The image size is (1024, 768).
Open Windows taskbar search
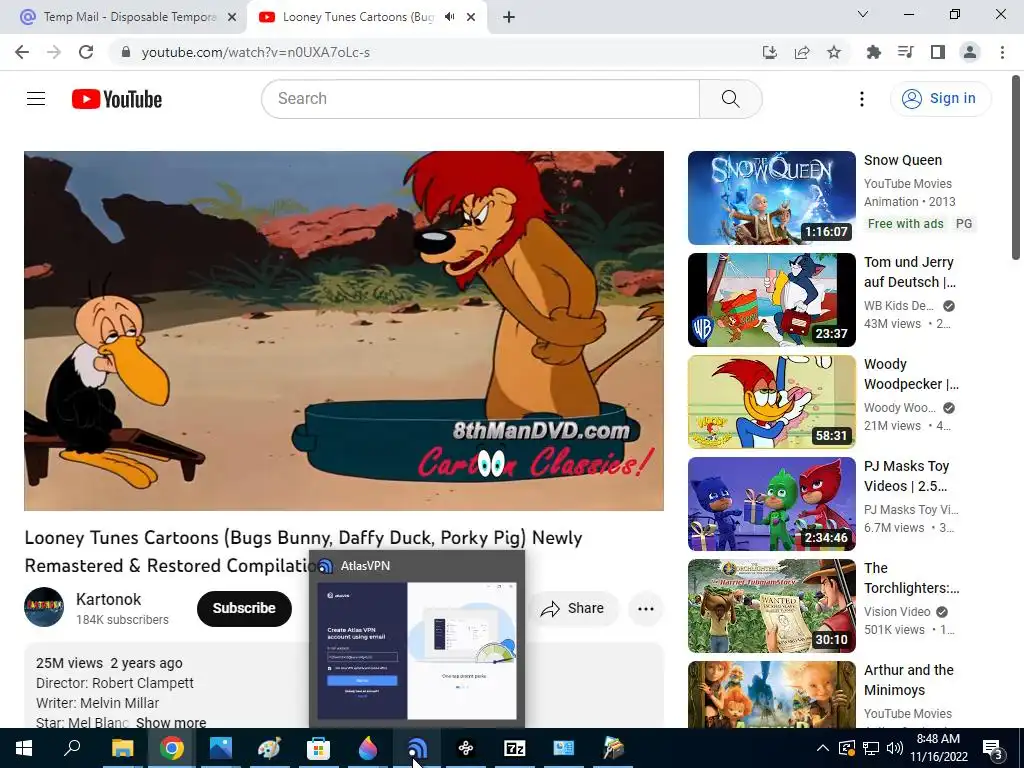[x=72, y=748]
